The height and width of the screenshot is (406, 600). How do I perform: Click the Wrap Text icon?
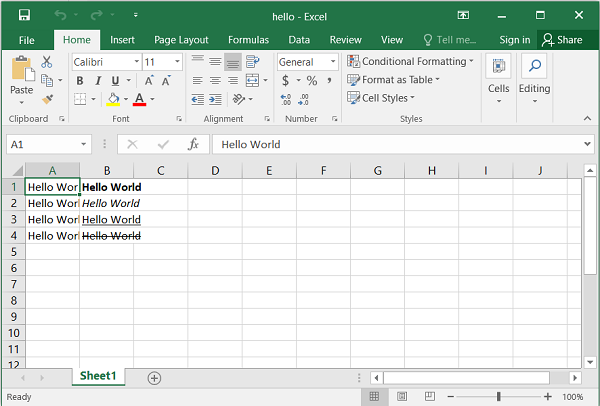pyautogui.click(x=252, y=62)
